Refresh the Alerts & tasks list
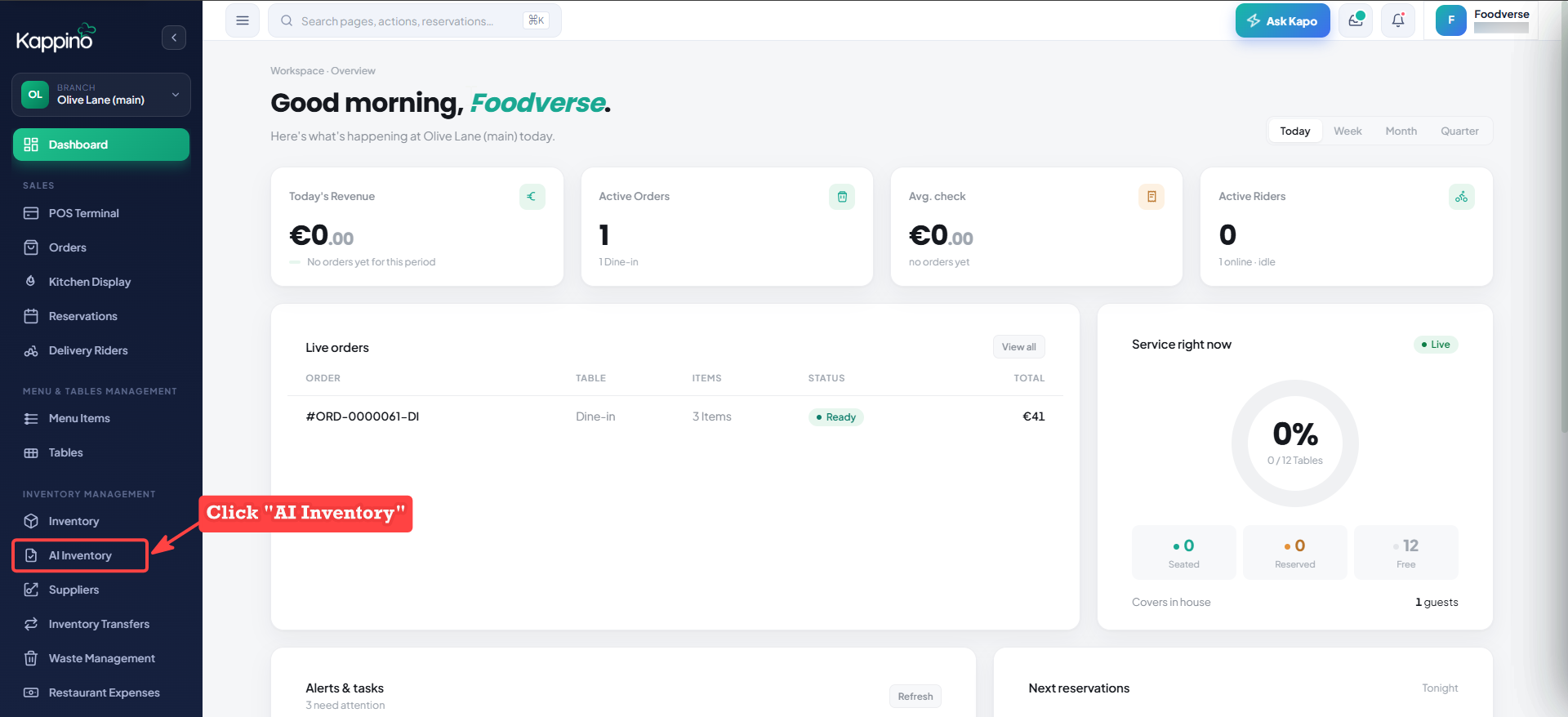 (x=915, y=697)
